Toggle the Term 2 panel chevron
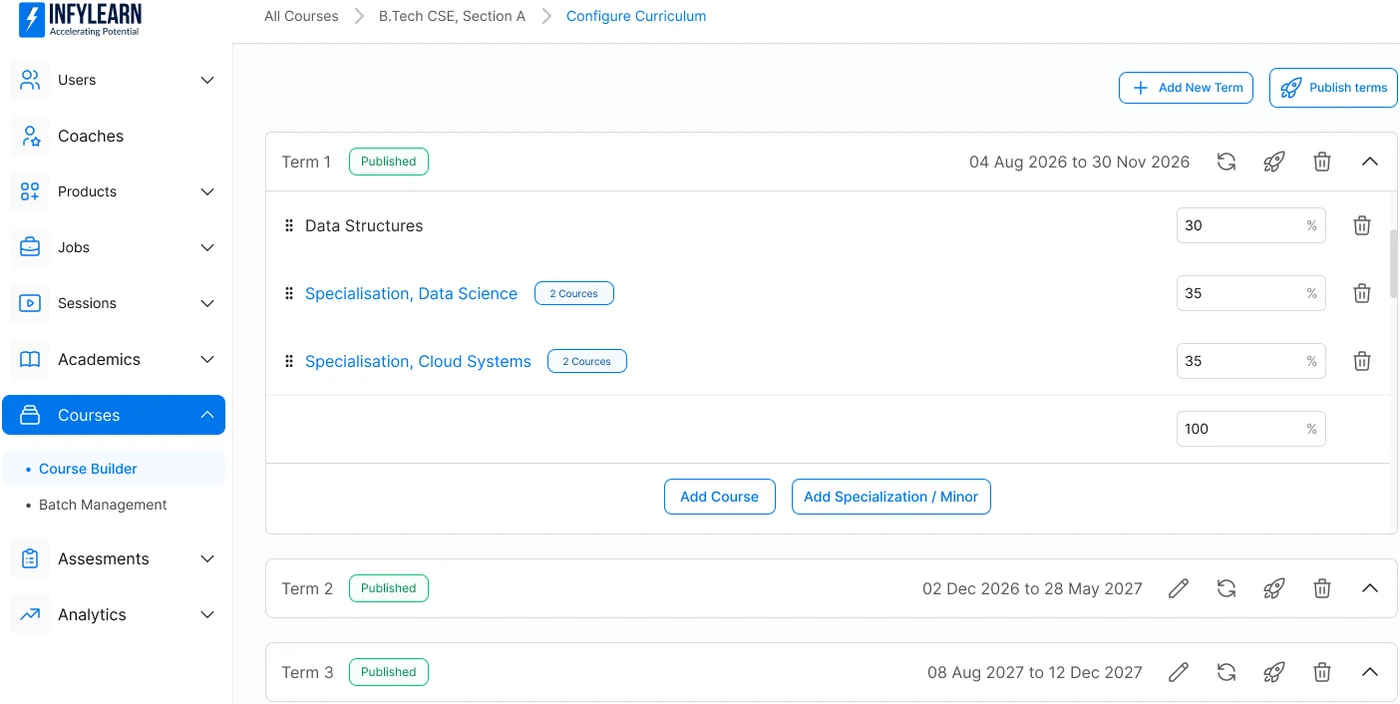This screenshot has height=704, width=1400. 1370,589
